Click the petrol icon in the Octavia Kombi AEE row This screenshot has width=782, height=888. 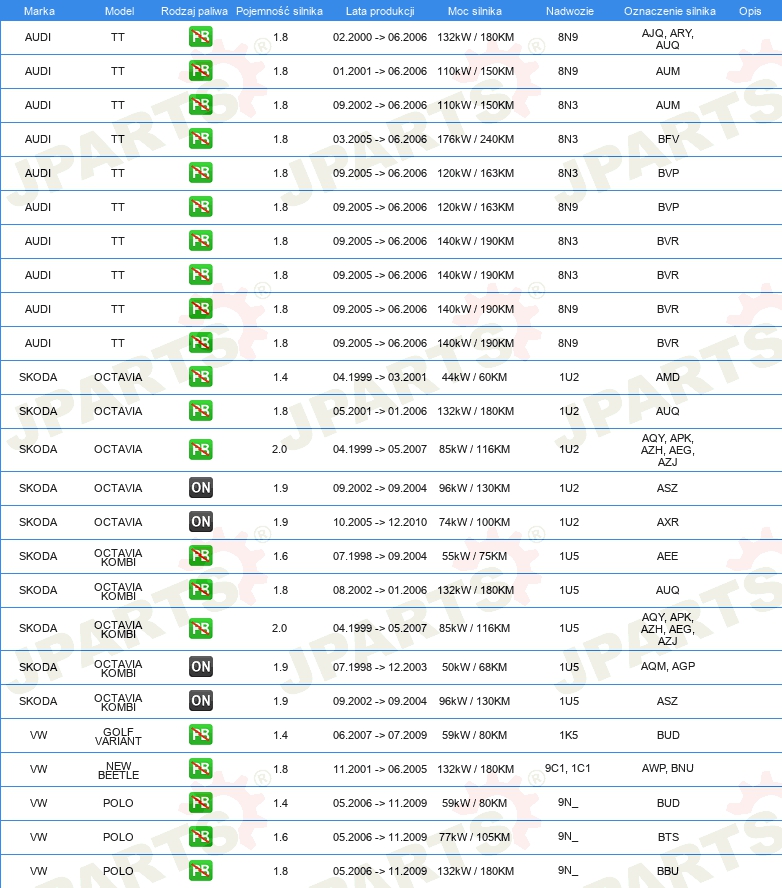point(200,556)
